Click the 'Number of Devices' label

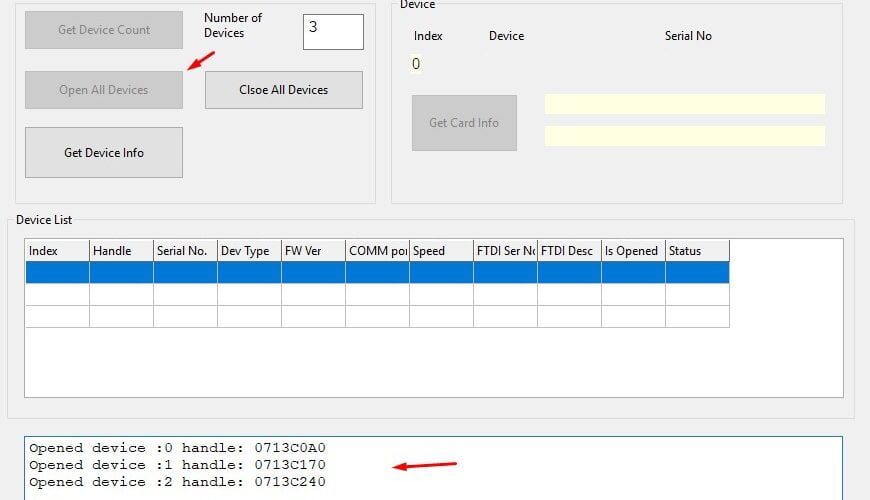pyautogui.click(x=232, y=26)
